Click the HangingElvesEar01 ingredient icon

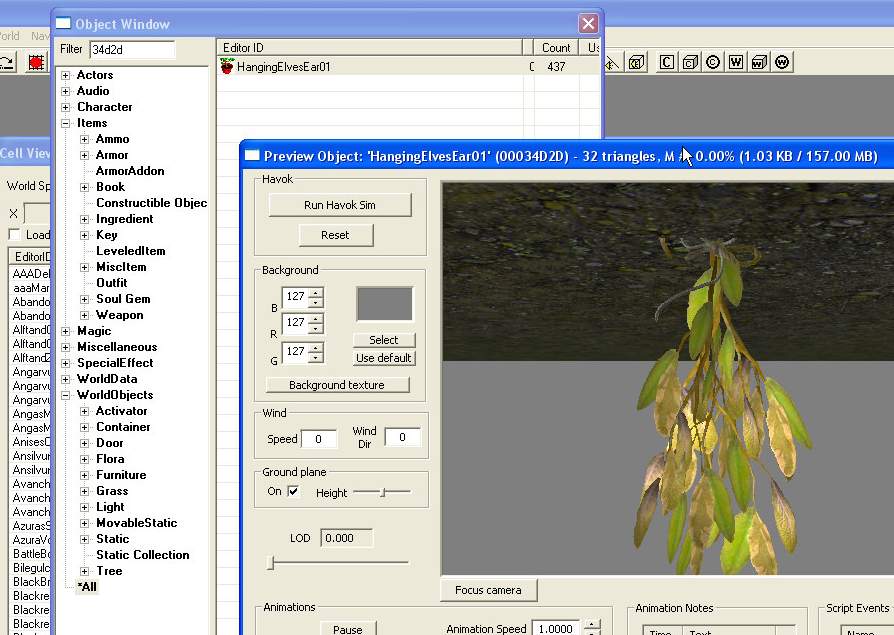[227, 67]
